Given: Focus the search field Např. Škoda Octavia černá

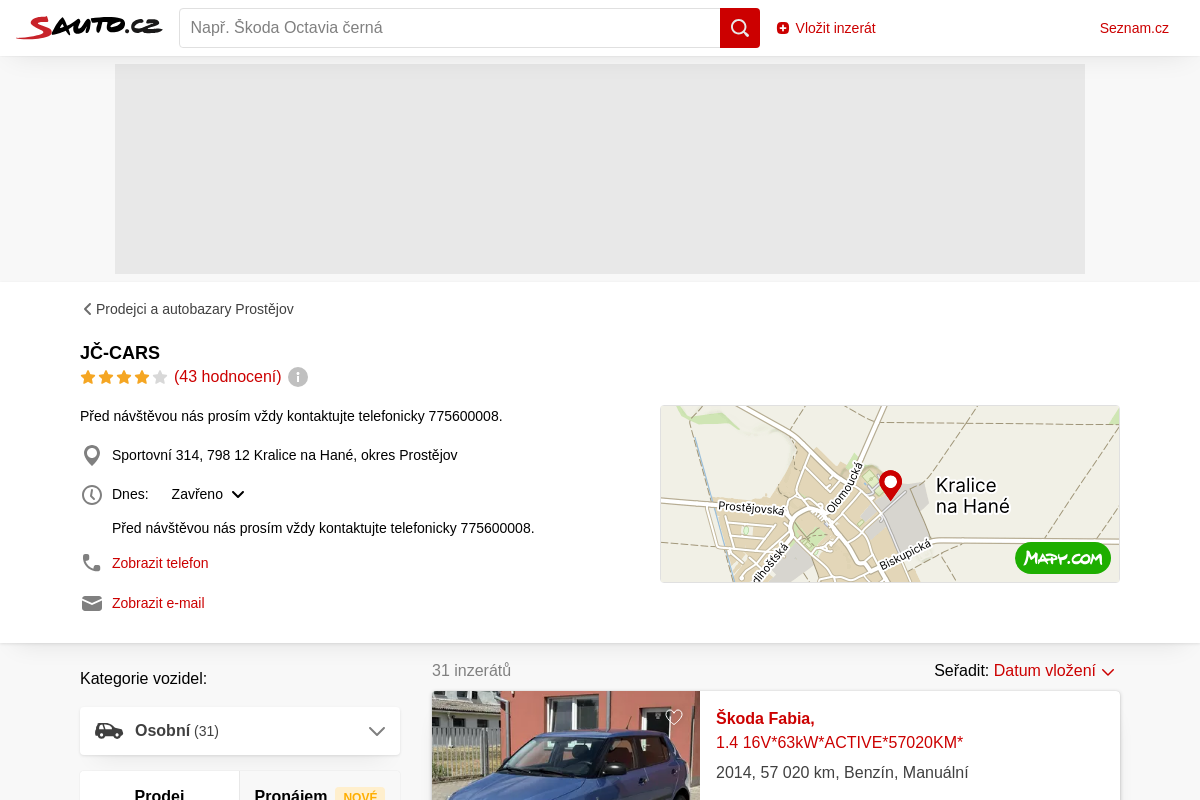Looking at the screenshot, I should tap(450, 28).
